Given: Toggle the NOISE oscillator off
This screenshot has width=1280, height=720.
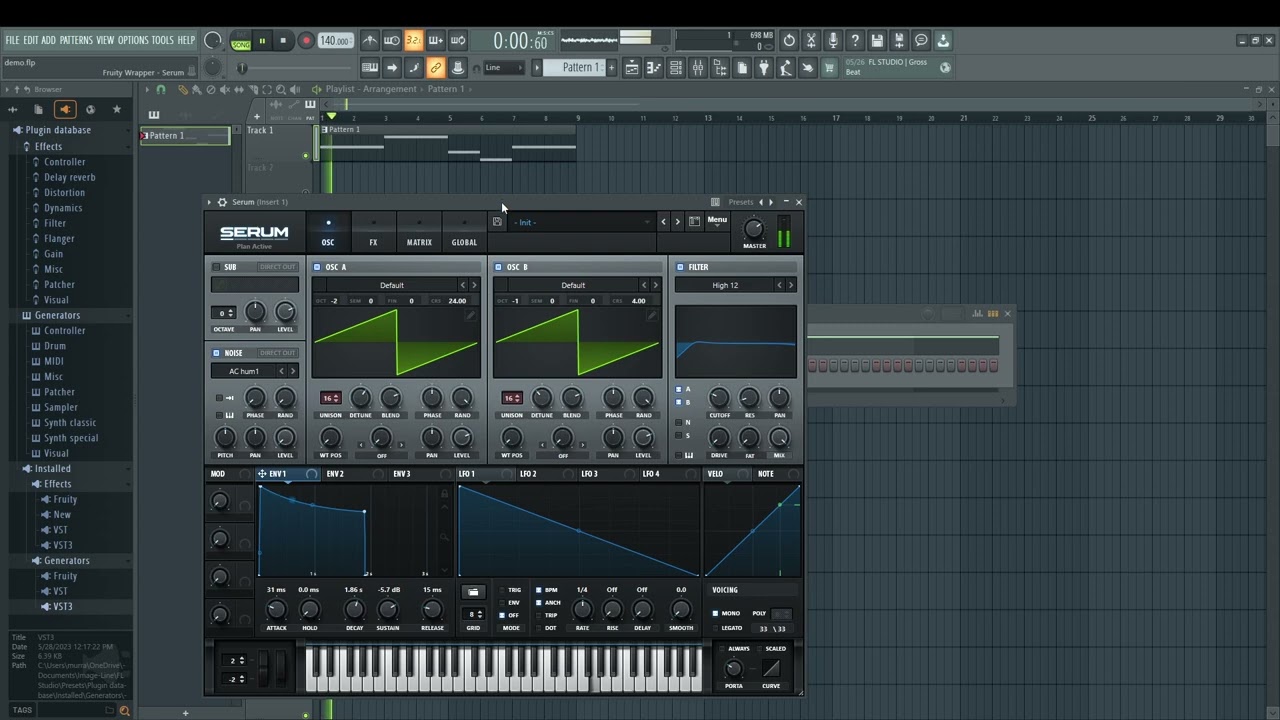Looking at the screenshot, I should pyautogui.click(x=216, y=353).
